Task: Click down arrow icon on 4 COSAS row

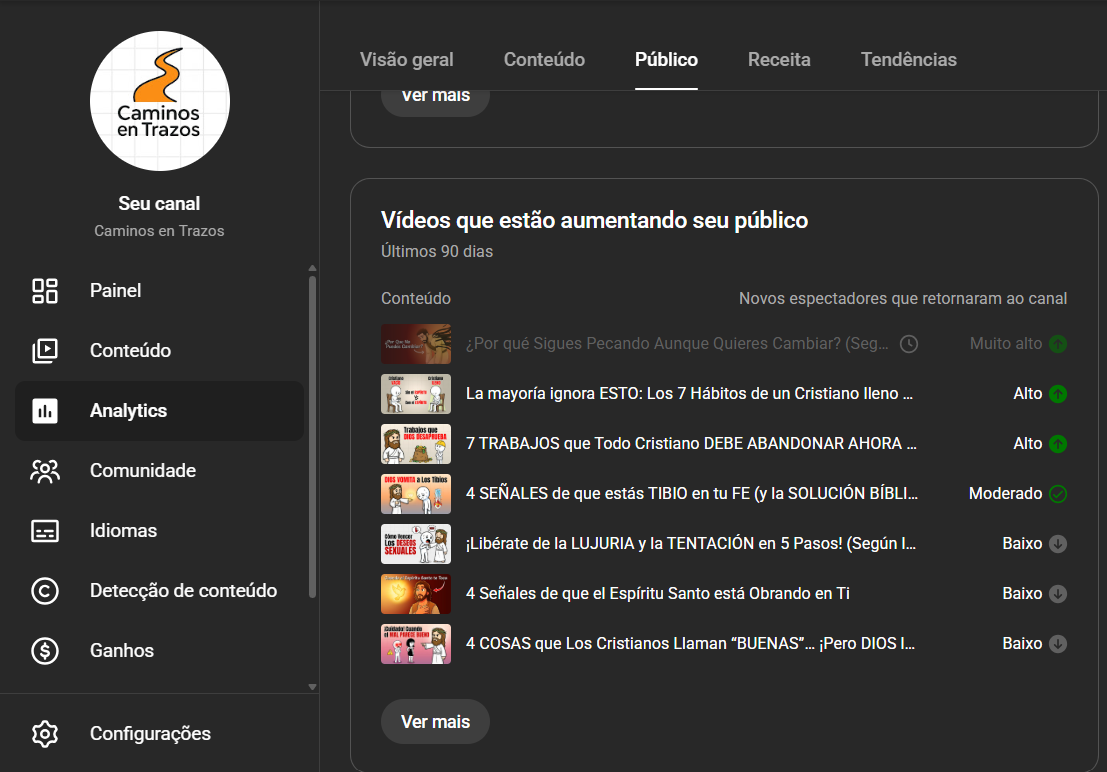Action: 1058,644
